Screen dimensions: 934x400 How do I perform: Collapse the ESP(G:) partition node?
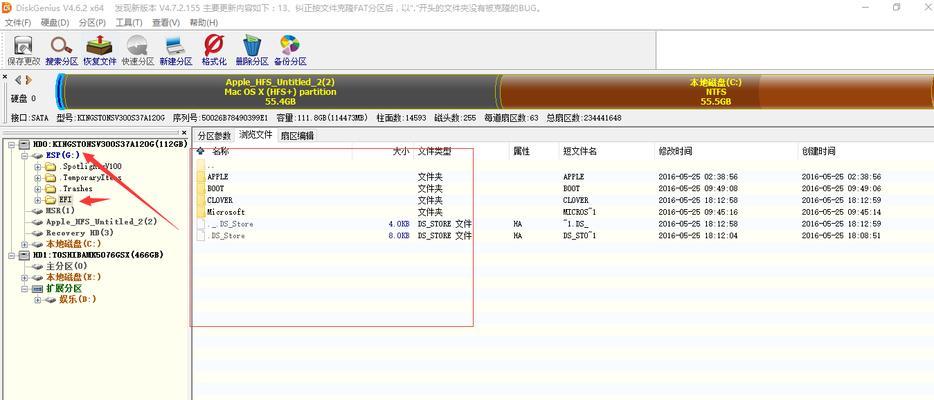[x=24, y=155]
